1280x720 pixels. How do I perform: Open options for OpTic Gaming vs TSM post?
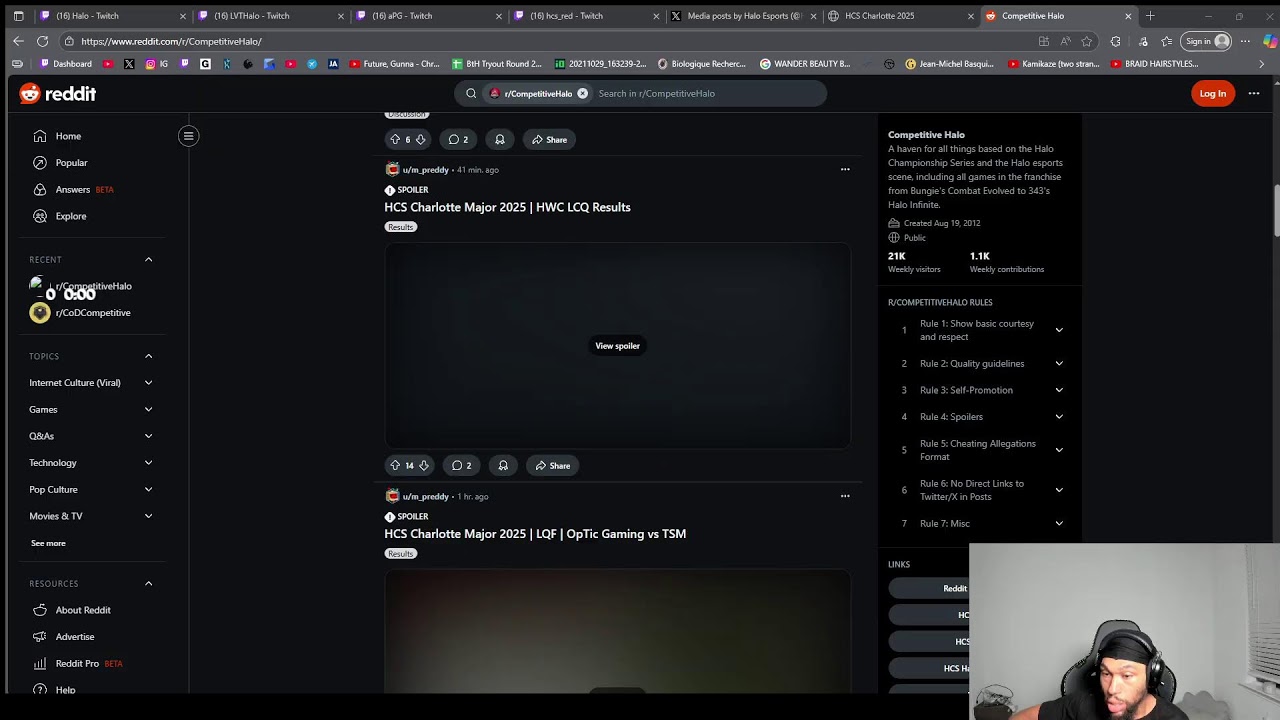(x=845, y=496)
